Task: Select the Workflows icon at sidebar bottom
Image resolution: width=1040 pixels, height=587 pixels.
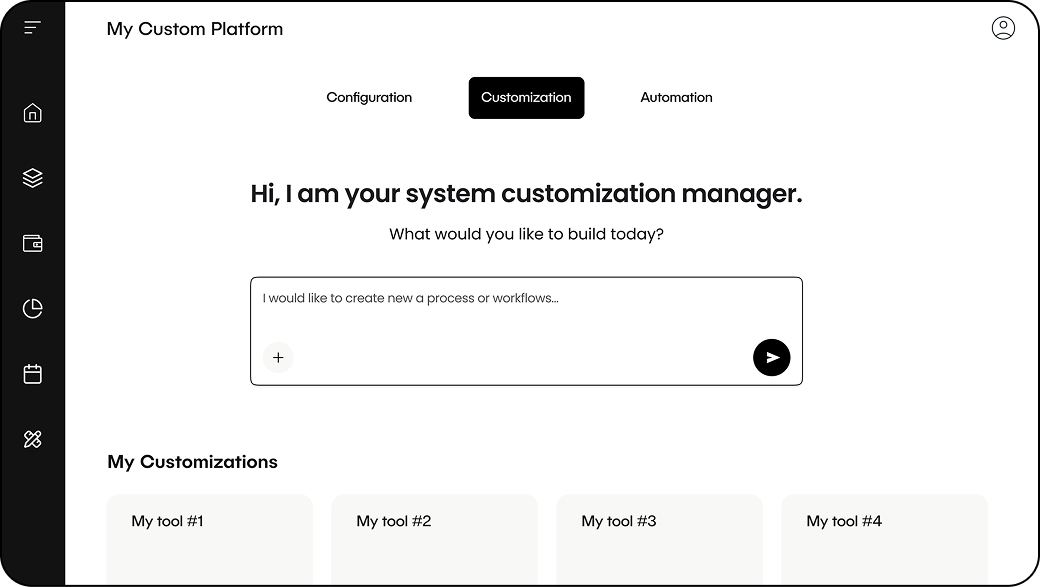Action: point(32,438)
